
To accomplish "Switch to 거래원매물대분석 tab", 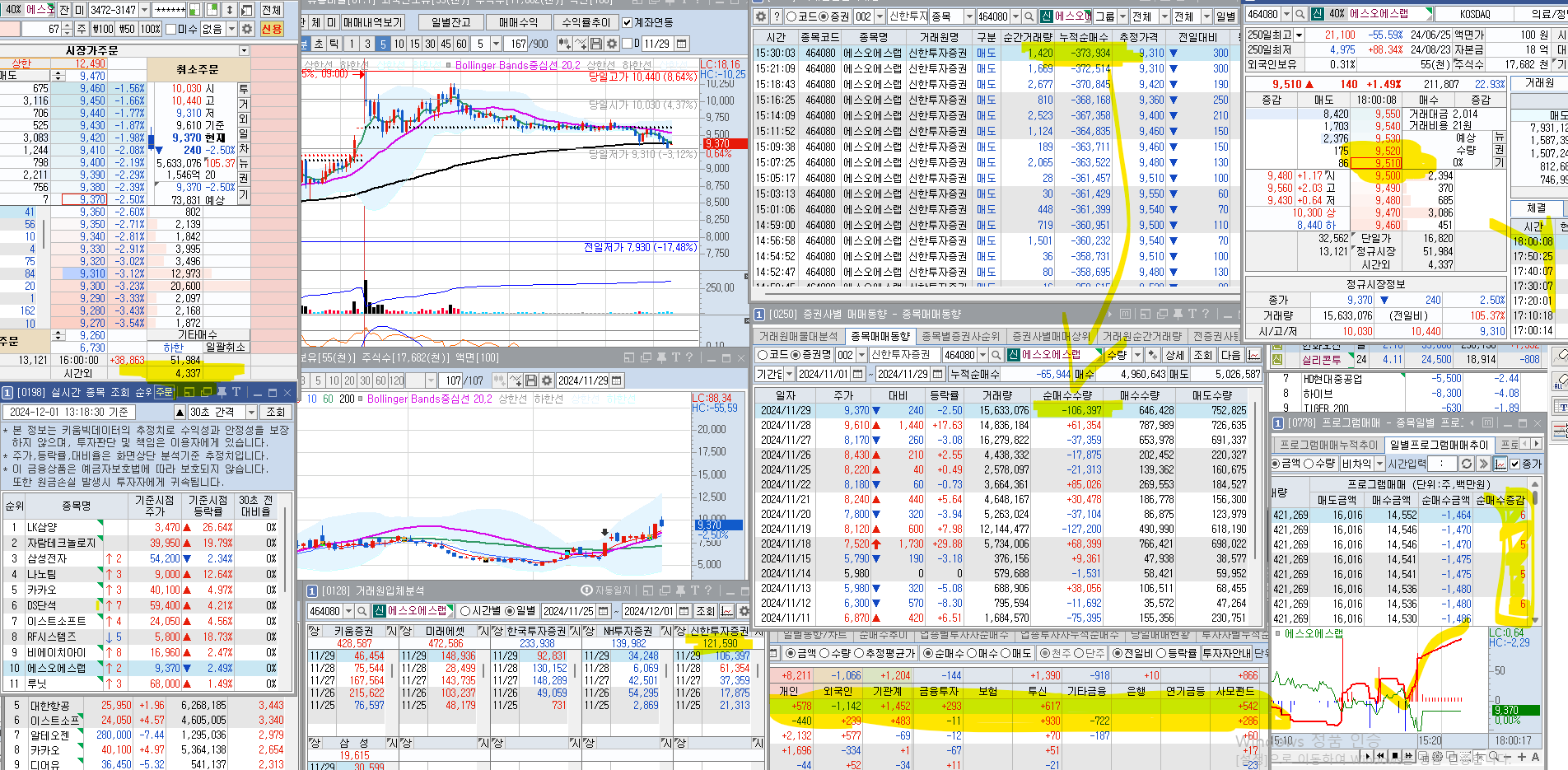I will [797, 336].
